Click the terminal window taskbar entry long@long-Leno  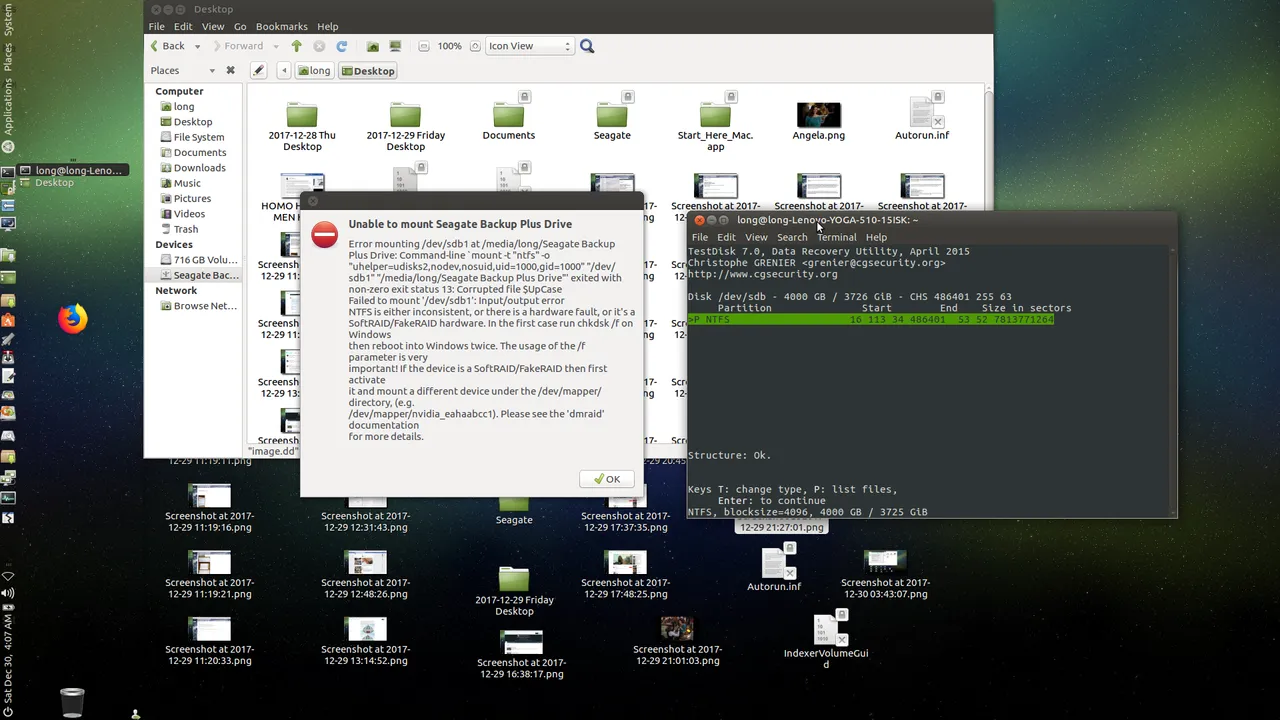click(72, 170)
